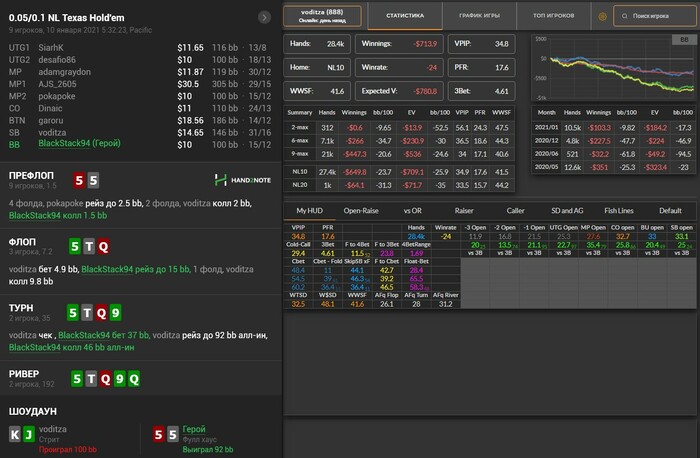Screen dimensions: 700x458
Task: Click the AFq River HUD stat label
Action: coord(446,295)
